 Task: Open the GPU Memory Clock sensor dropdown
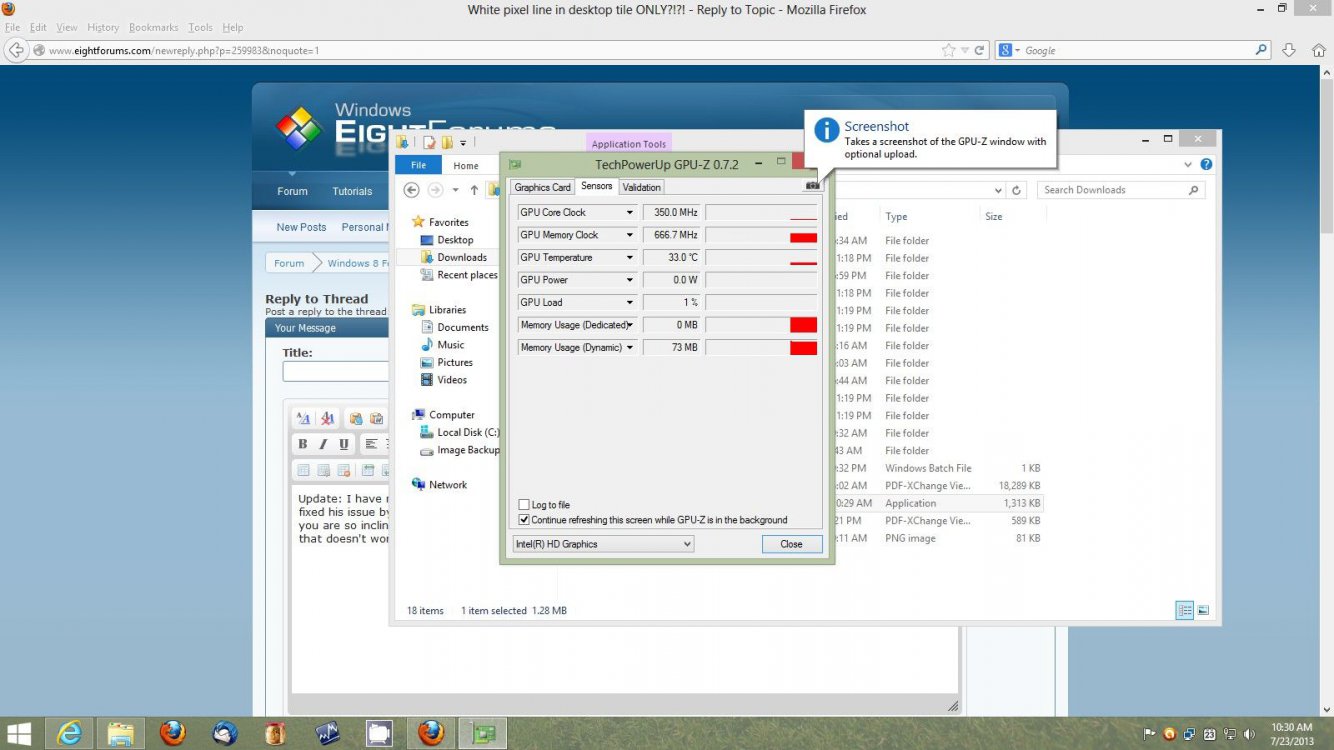click(x=630, y=235)
